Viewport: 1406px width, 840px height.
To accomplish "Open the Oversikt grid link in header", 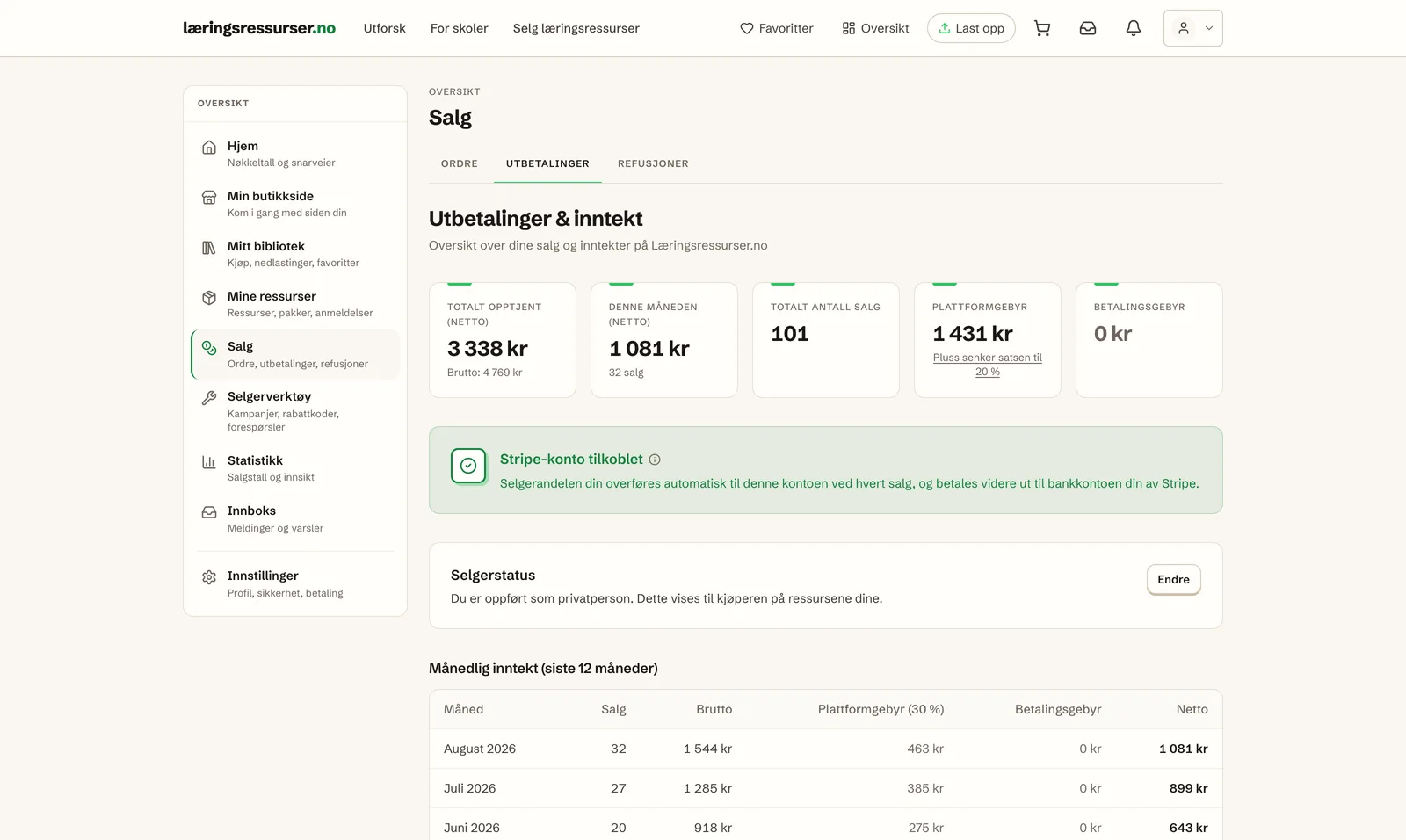I will tap(875, 28).
